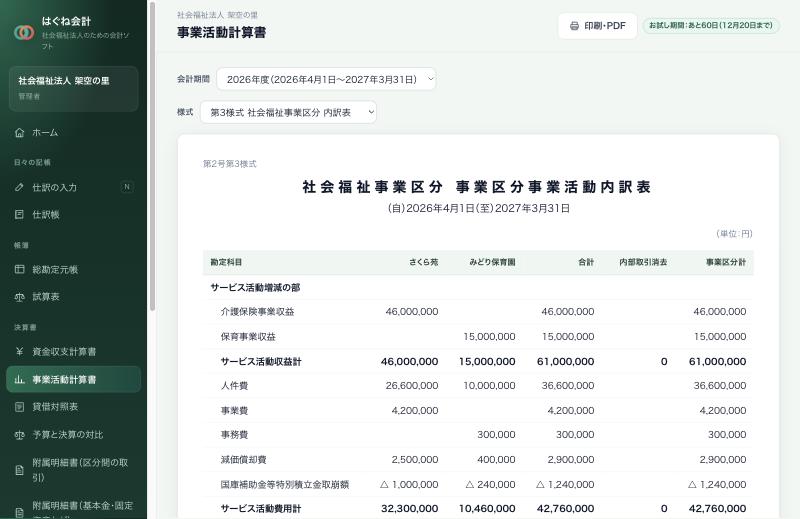Open the 試算表 page
The image size is (800, 519).
[73, 297]
